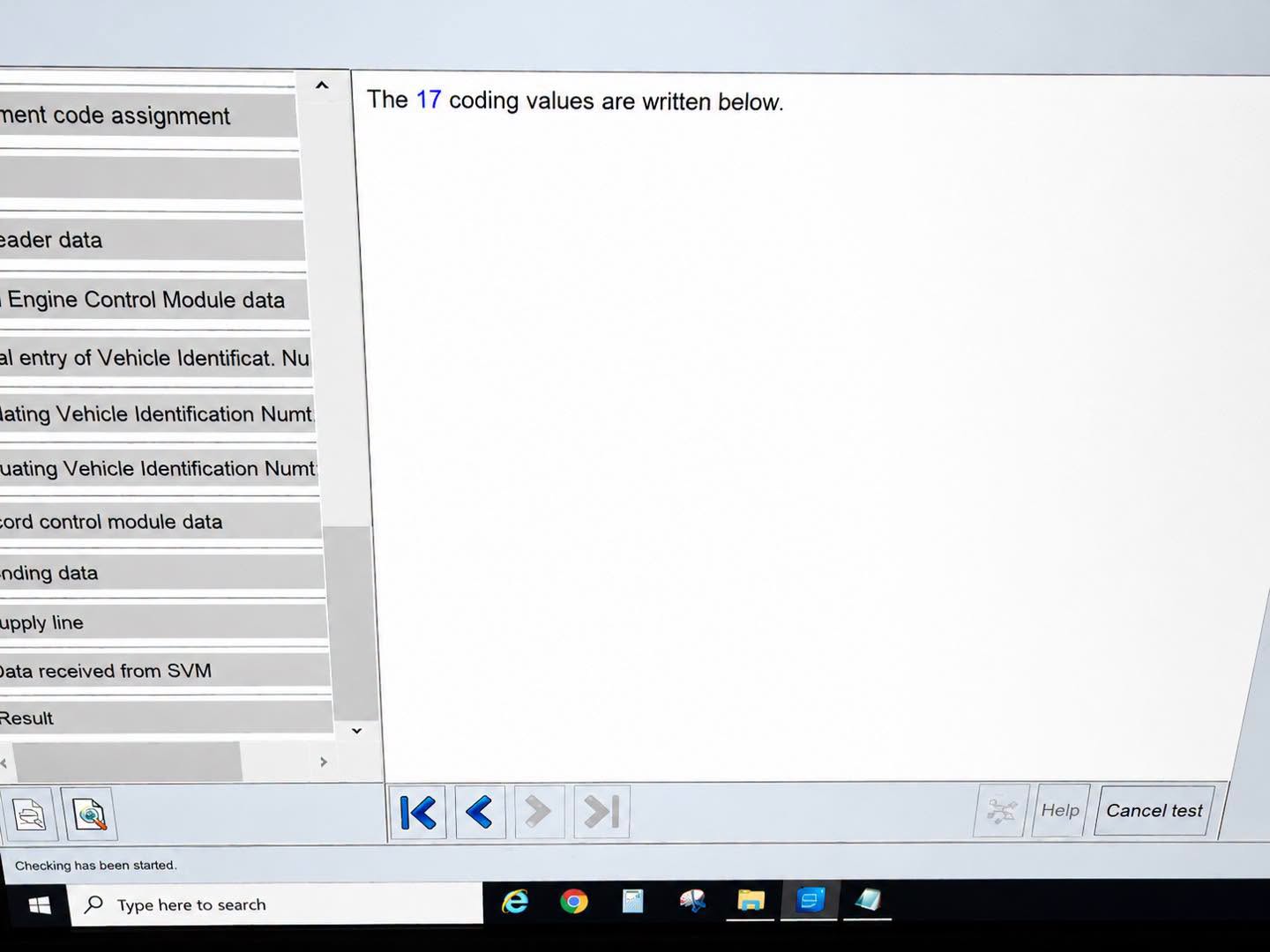Select the 'cord control module data' step
Viewport: 1270px width, 952px height.
161,522
